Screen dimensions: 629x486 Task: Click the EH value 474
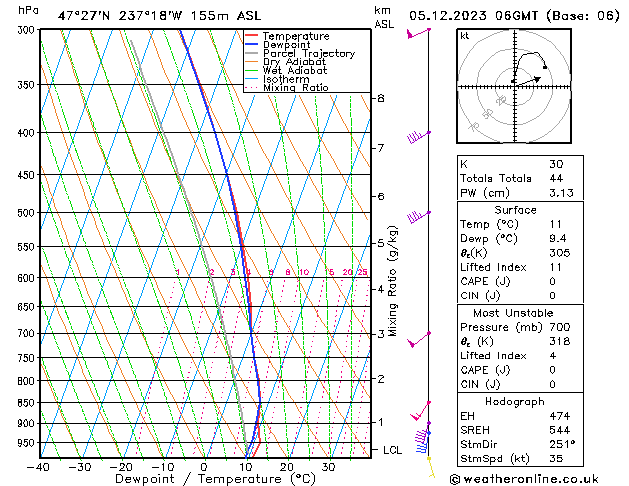coord(560,416)
